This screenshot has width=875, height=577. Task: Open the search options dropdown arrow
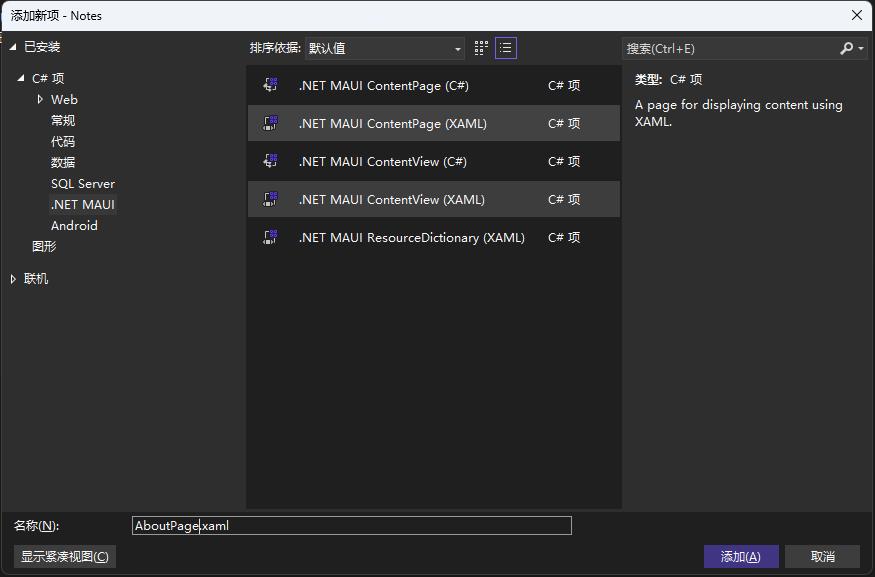pos(861,49)
